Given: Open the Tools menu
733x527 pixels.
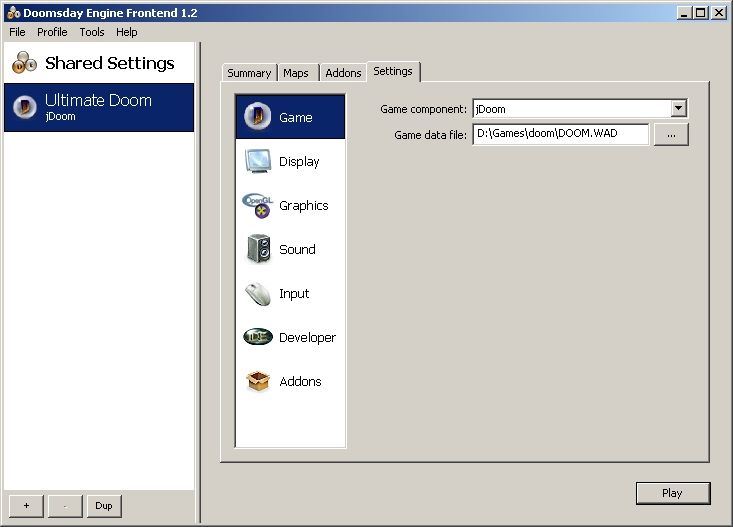Looking at the screenshot, I should pyautogui.click(x=92, y=32).
